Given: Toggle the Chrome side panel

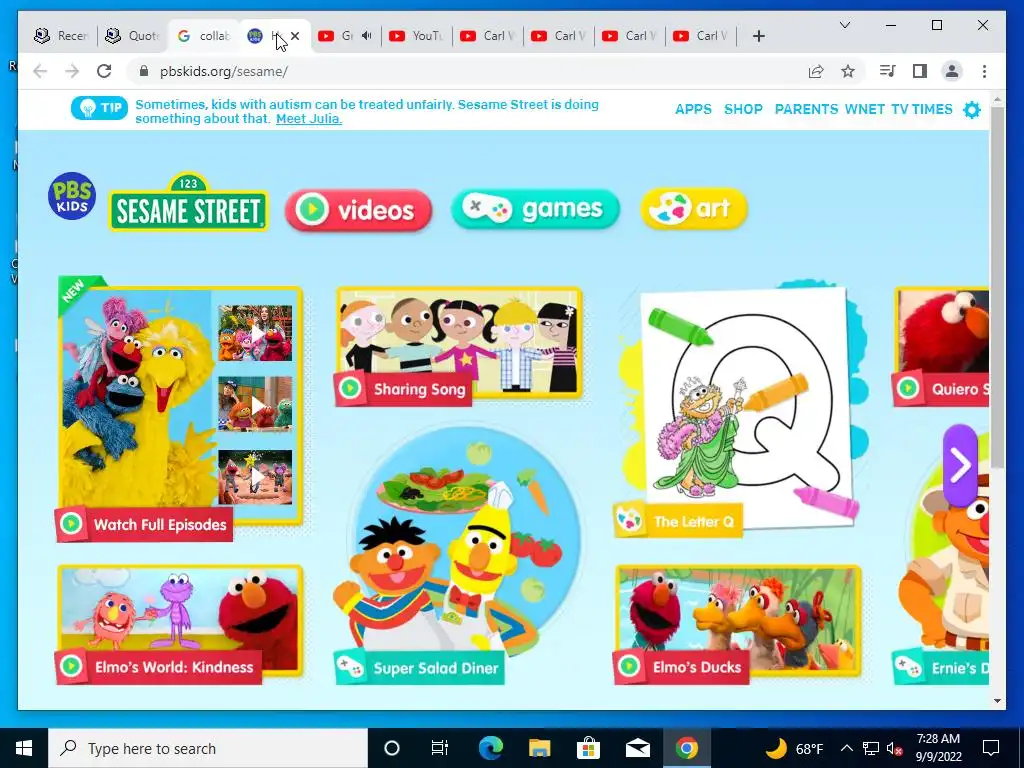Looking at the screenshot, I should pos(920,71).
